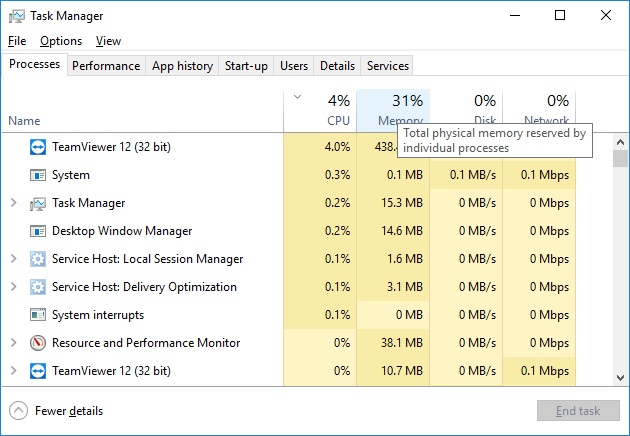
Task: Click the Delivery Optimization gear icon
Action: (x=38, y=287)
